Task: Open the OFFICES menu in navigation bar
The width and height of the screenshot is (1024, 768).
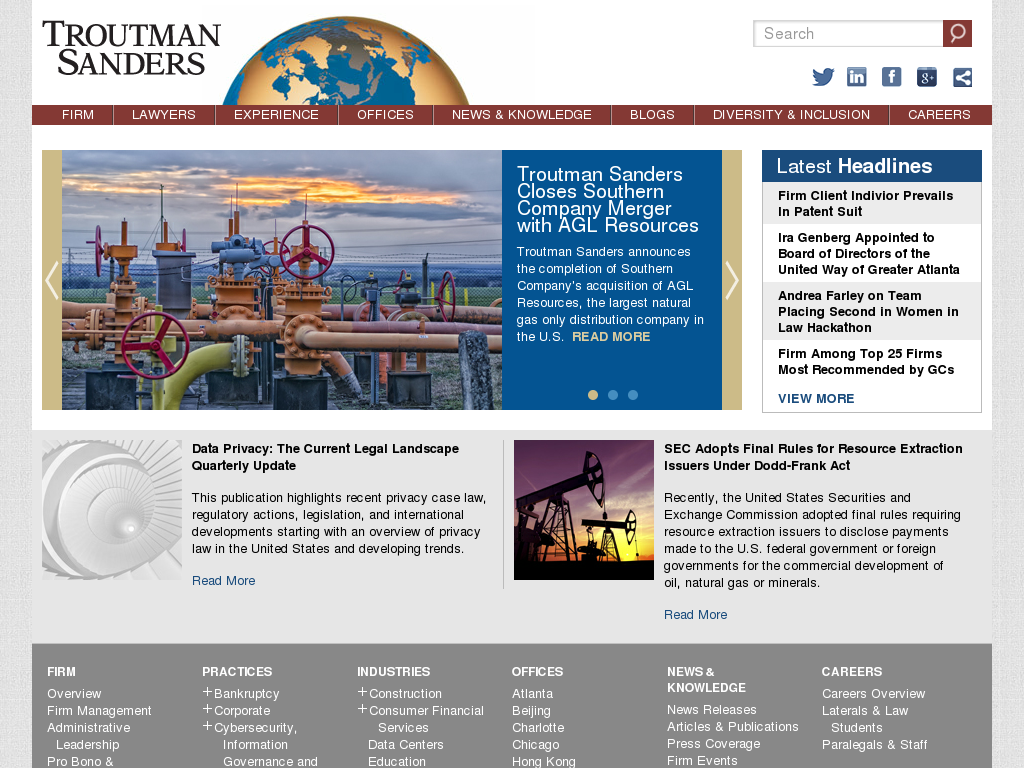Action: (385, 115)
